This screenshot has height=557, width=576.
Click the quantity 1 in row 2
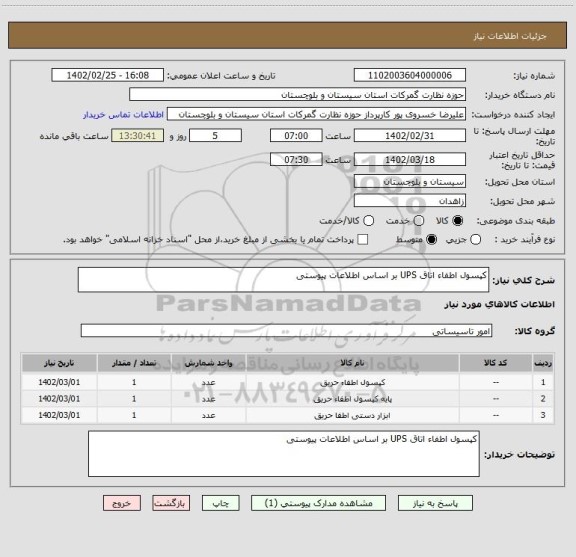pos(134,399)
